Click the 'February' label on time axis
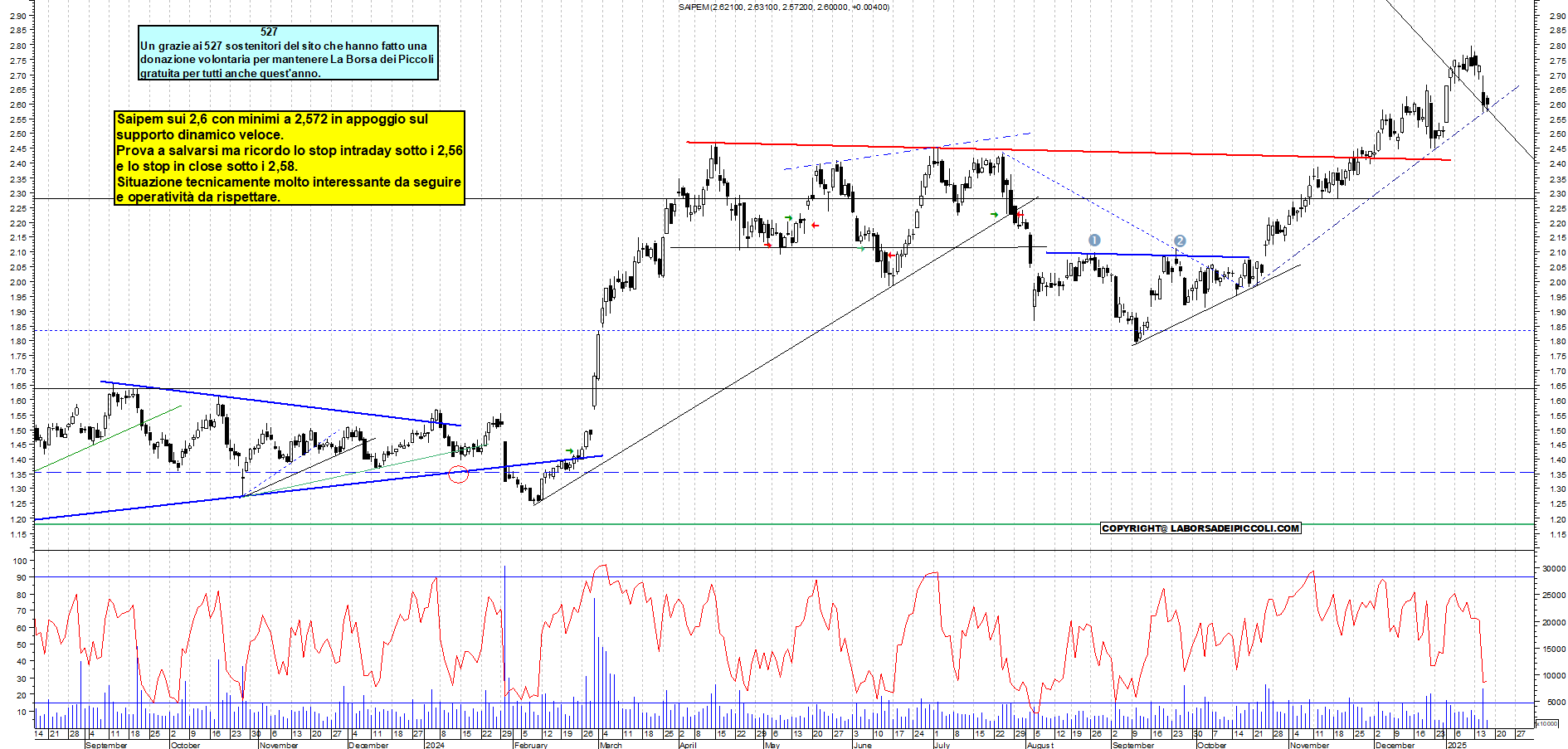 [531, 745]
